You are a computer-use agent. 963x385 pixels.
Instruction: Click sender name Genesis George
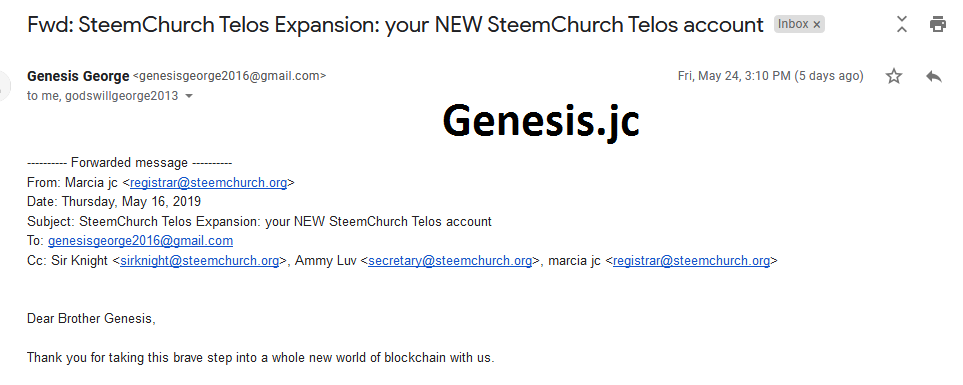click(x=78, y=76)
